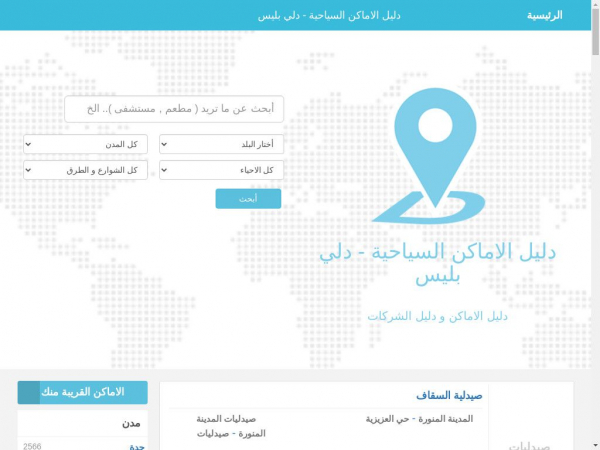
Task: Click the مدن section heading
Action: 131,424
